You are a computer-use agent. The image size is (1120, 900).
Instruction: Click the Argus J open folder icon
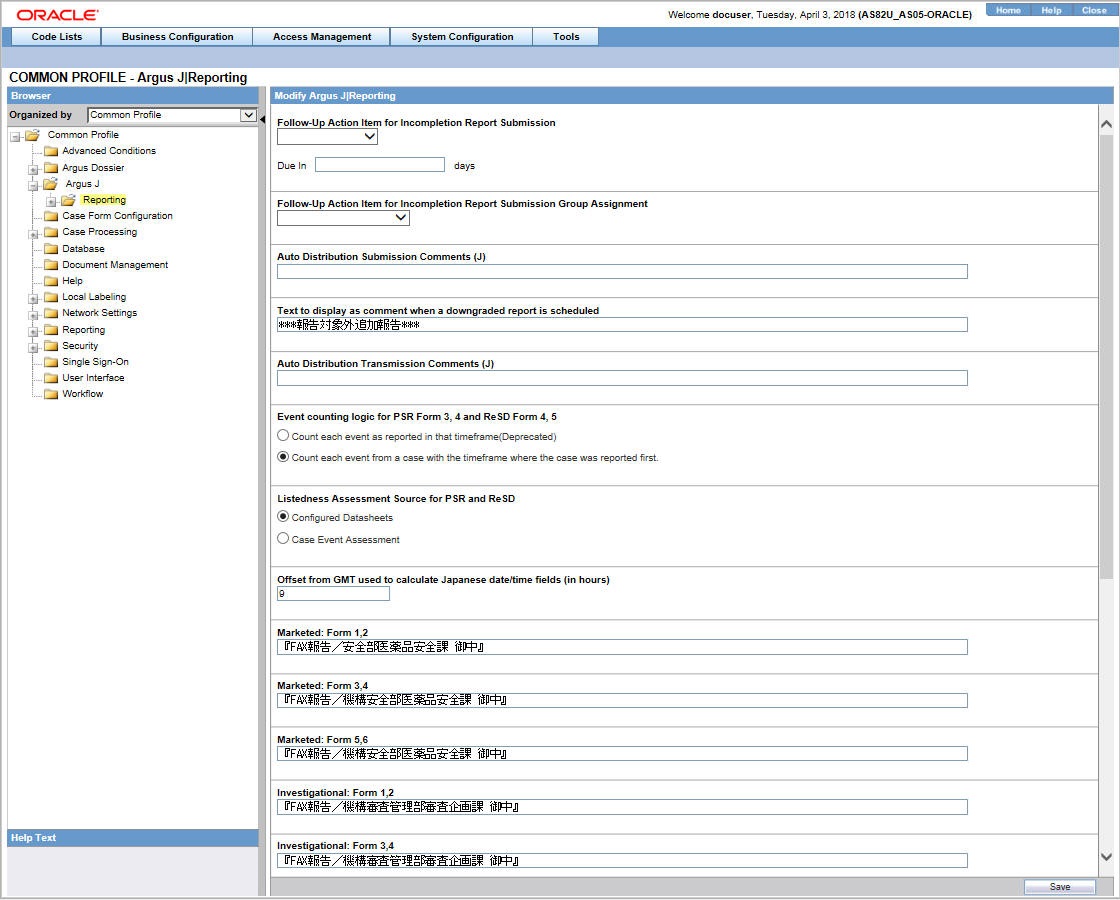pos(50,184)
